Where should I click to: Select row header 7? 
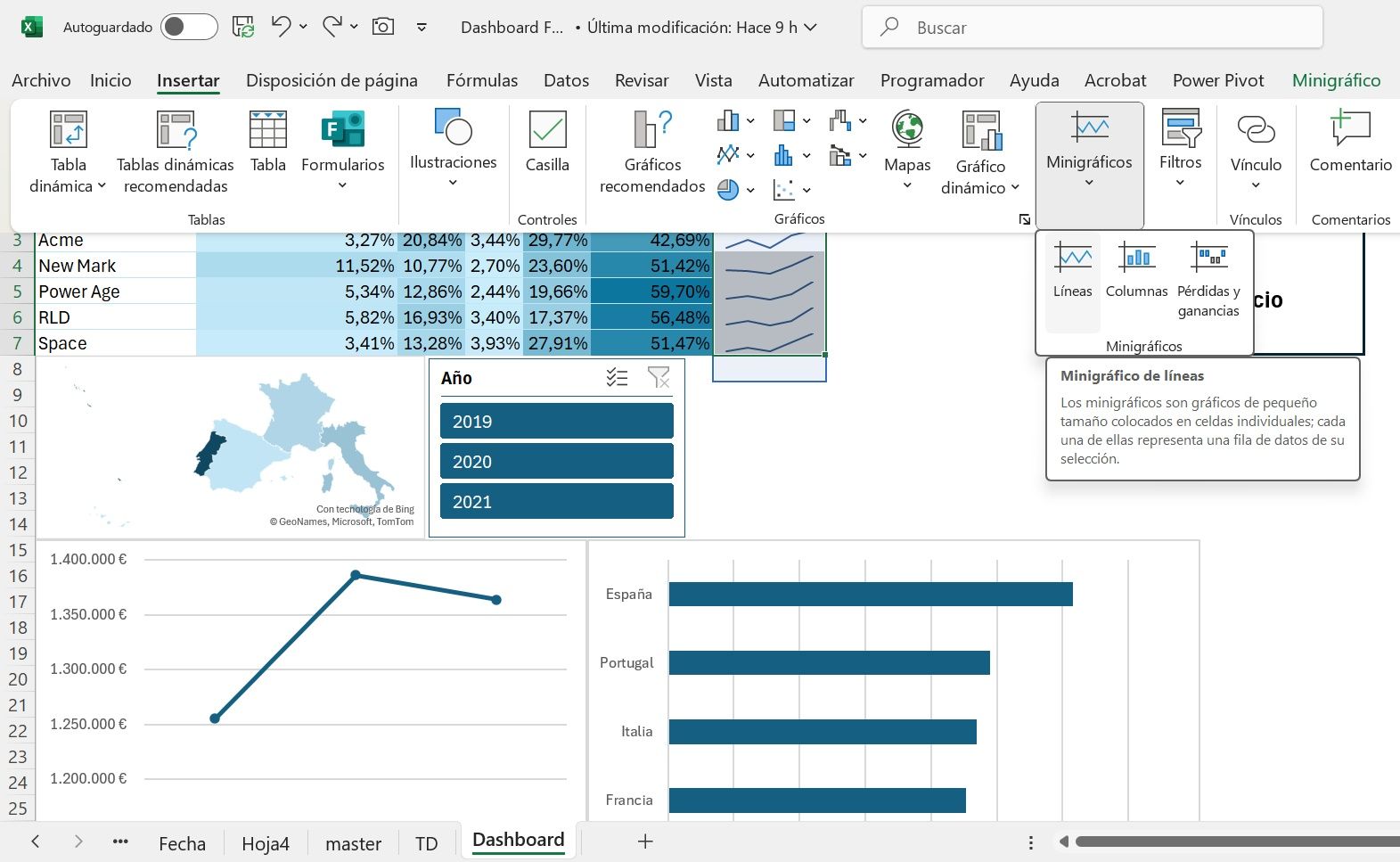point(17,343)
